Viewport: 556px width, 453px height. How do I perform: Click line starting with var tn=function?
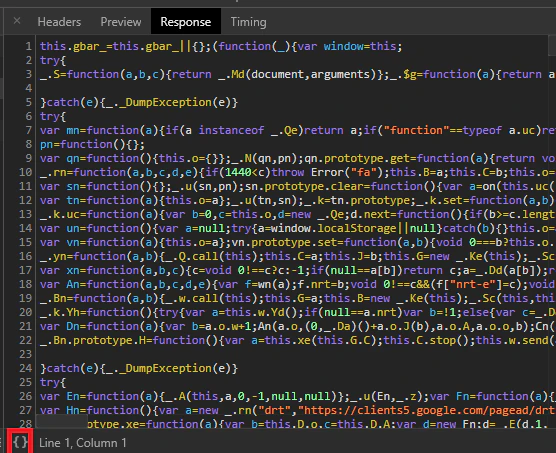pos(298,200)
